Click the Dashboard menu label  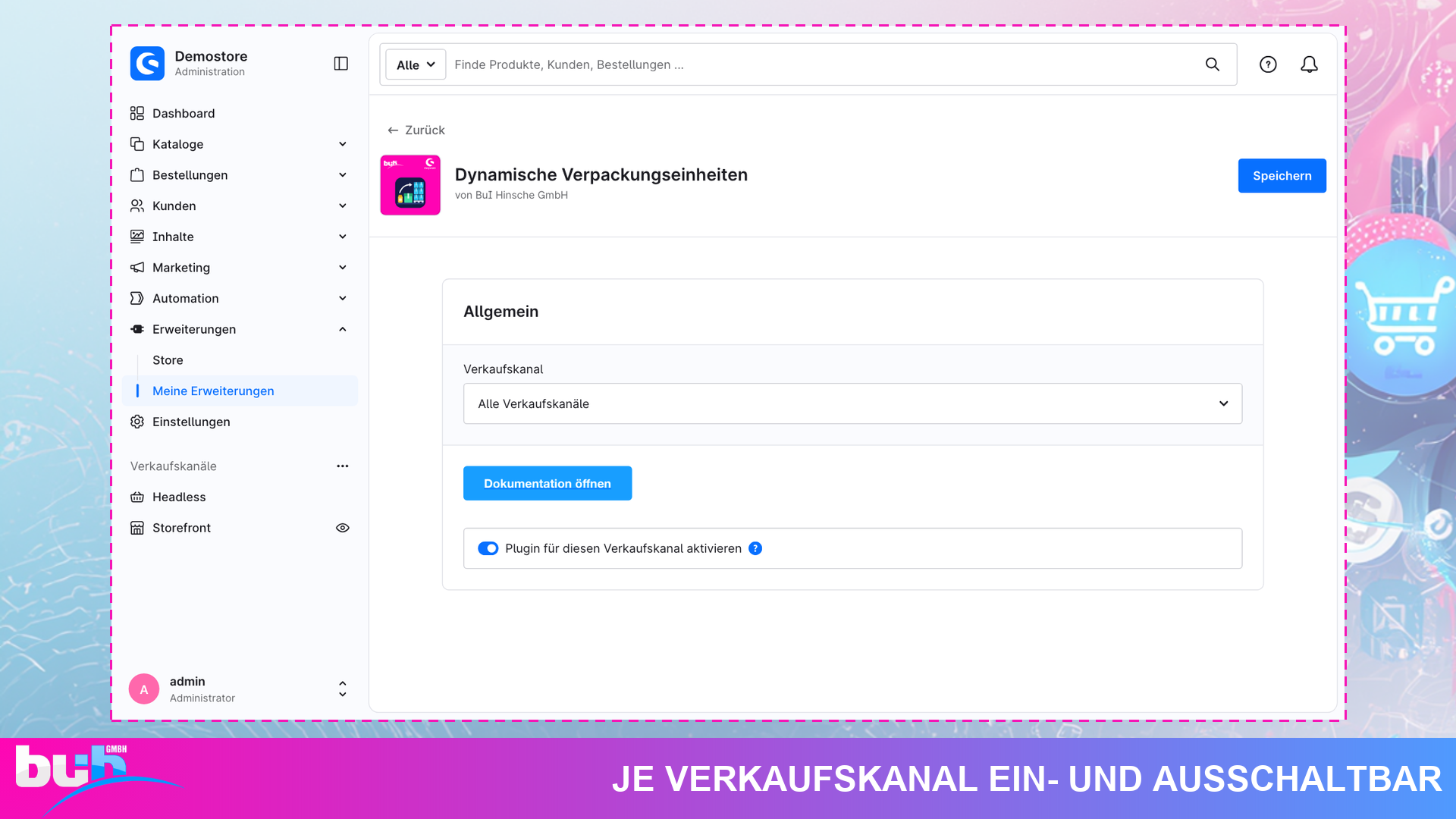click(184, 113)
